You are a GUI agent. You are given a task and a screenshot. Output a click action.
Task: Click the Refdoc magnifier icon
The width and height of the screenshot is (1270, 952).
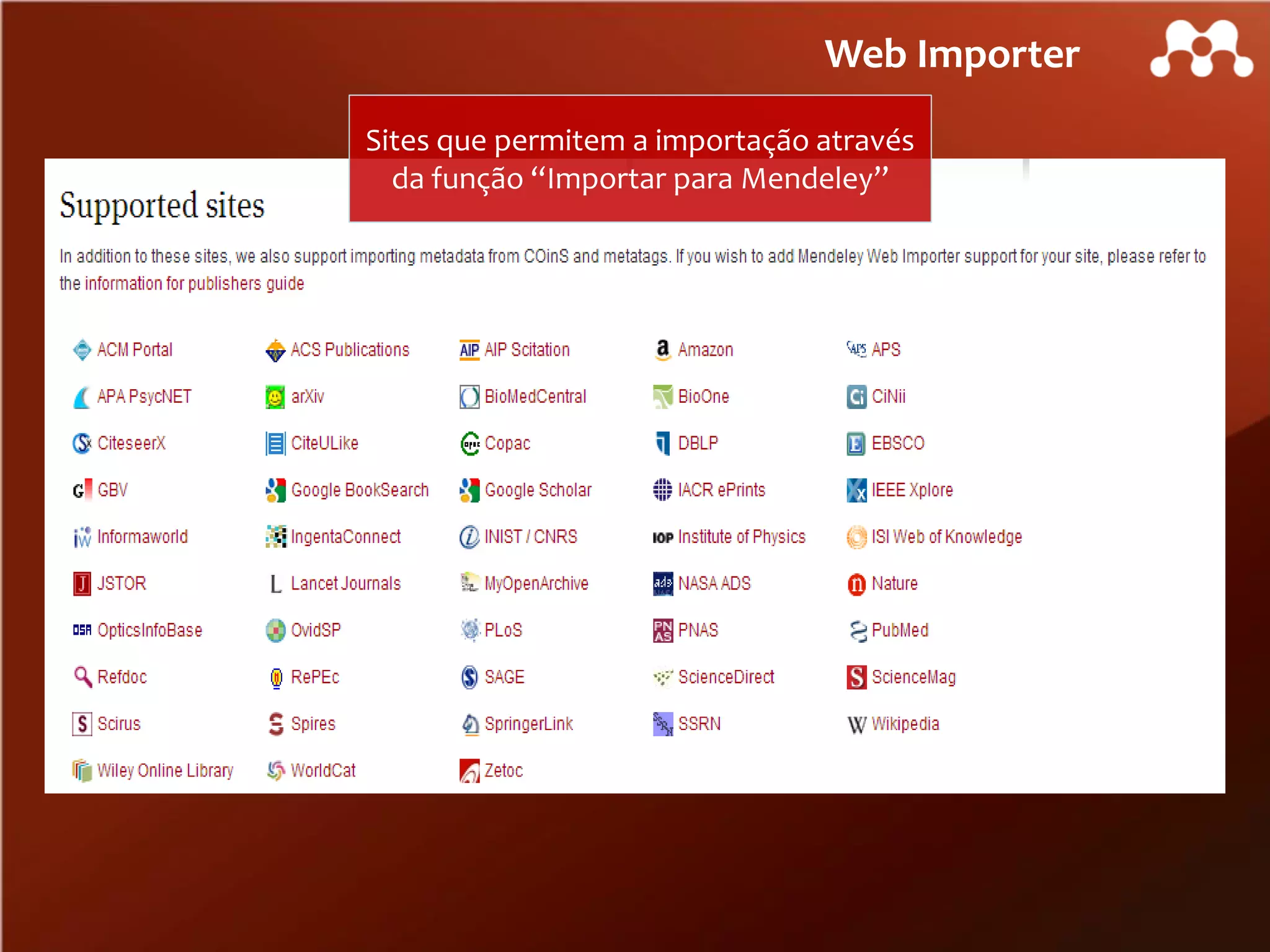pyautogui.click(x=82, y=677)
